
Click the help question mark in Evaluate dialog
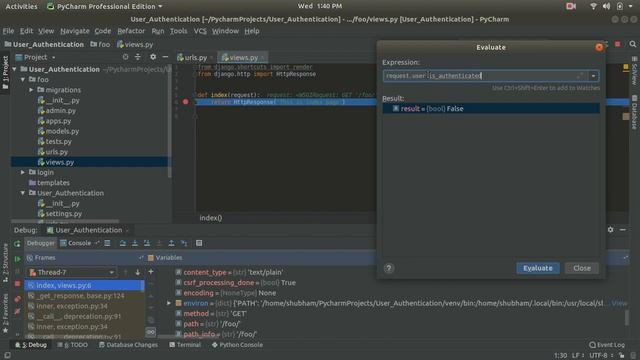(x=389, y=268)
